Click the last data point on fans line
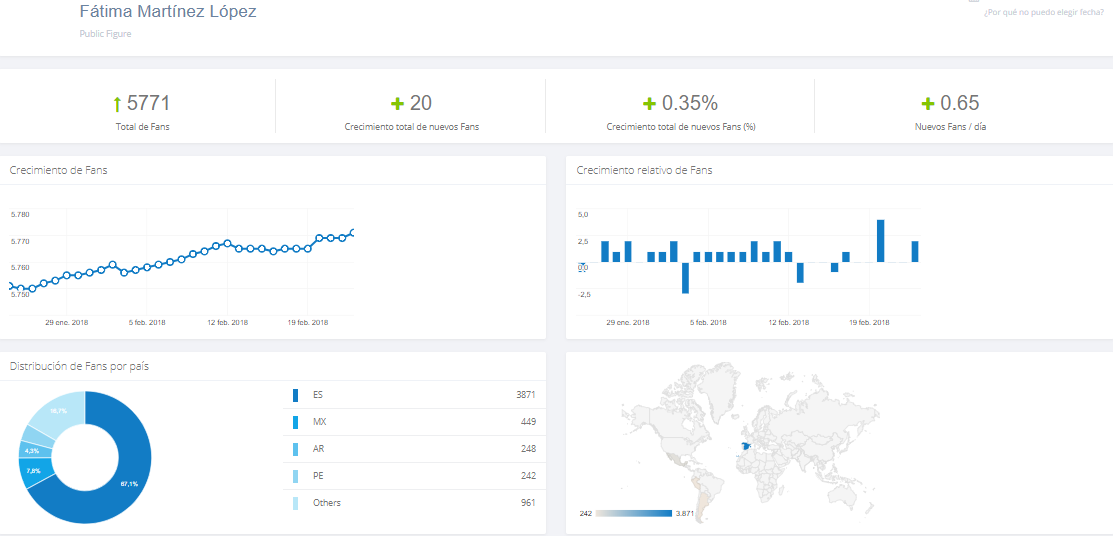The image size is (1113, 536). [352, 232]
